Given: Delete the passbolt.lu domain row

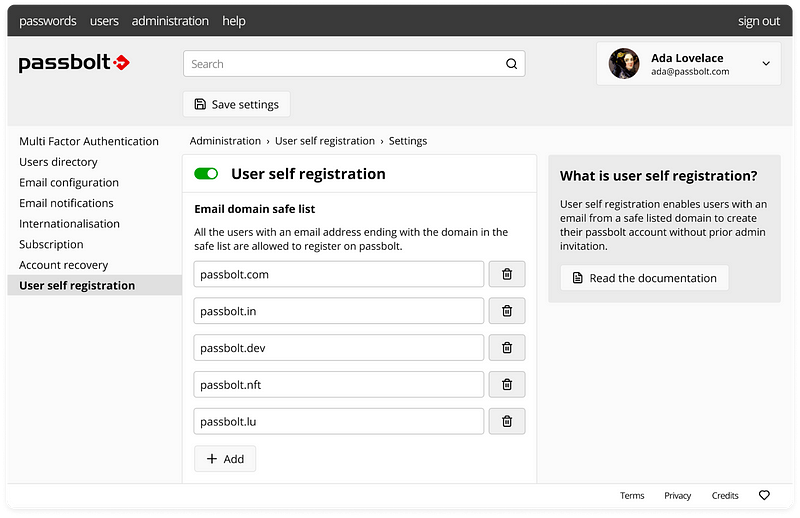Looking at the screenshot, I should (x=507, y=421).
